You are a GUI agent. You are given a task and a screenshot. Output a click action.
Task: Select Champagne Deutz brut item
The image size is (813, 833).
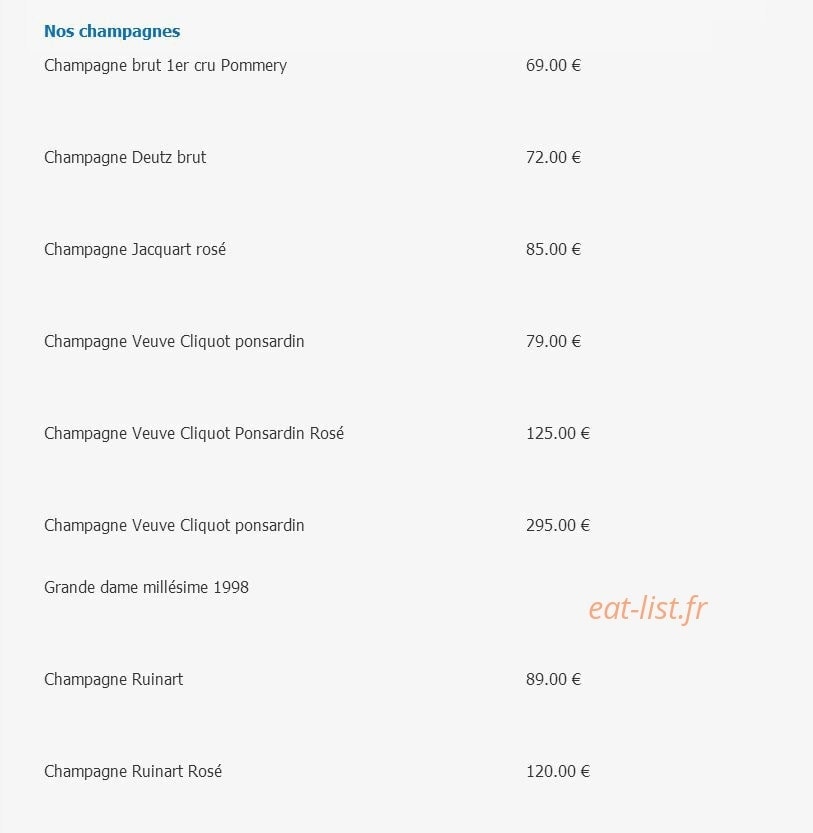click(125, 158)
